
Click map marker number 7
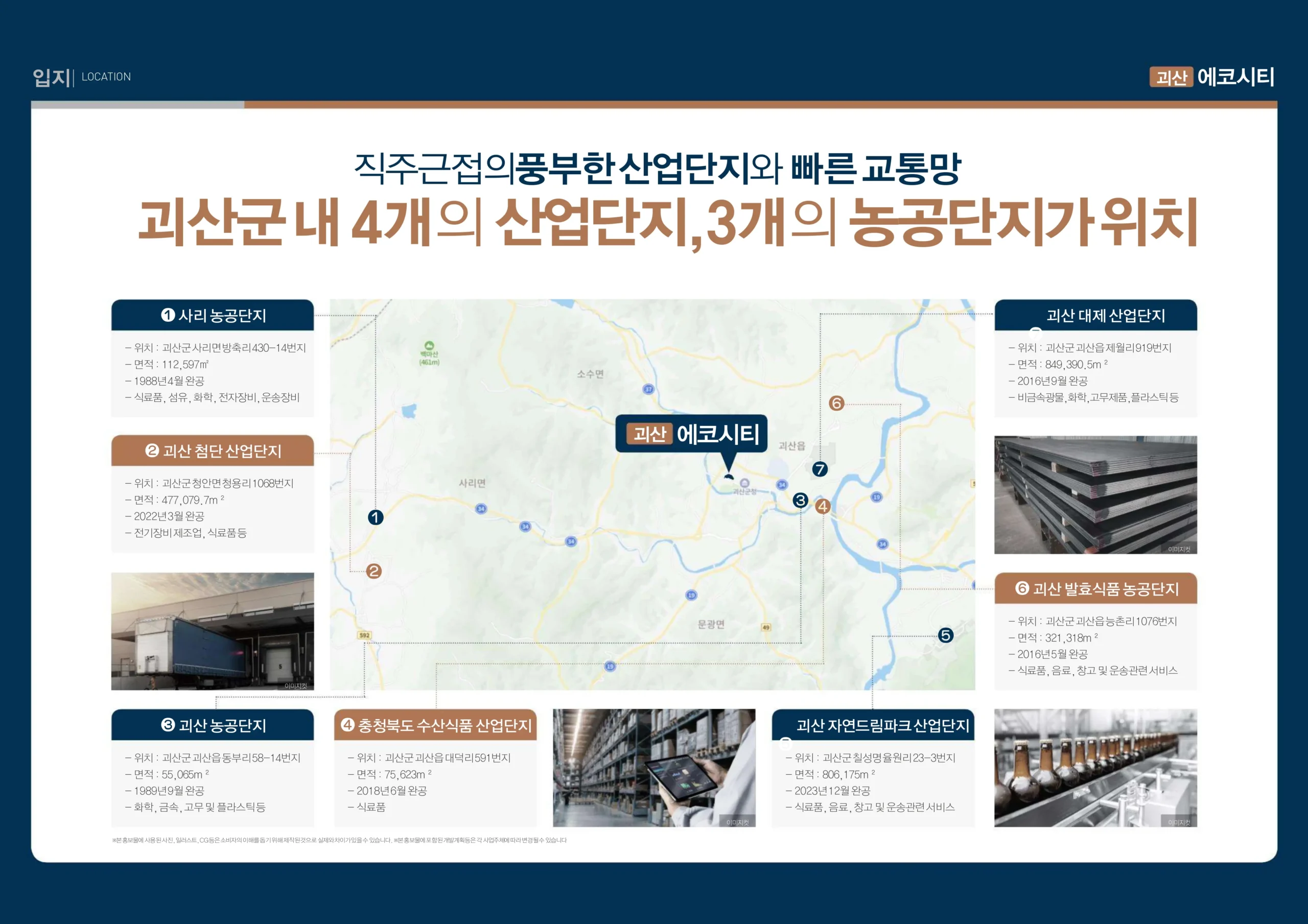coord(820,469)
